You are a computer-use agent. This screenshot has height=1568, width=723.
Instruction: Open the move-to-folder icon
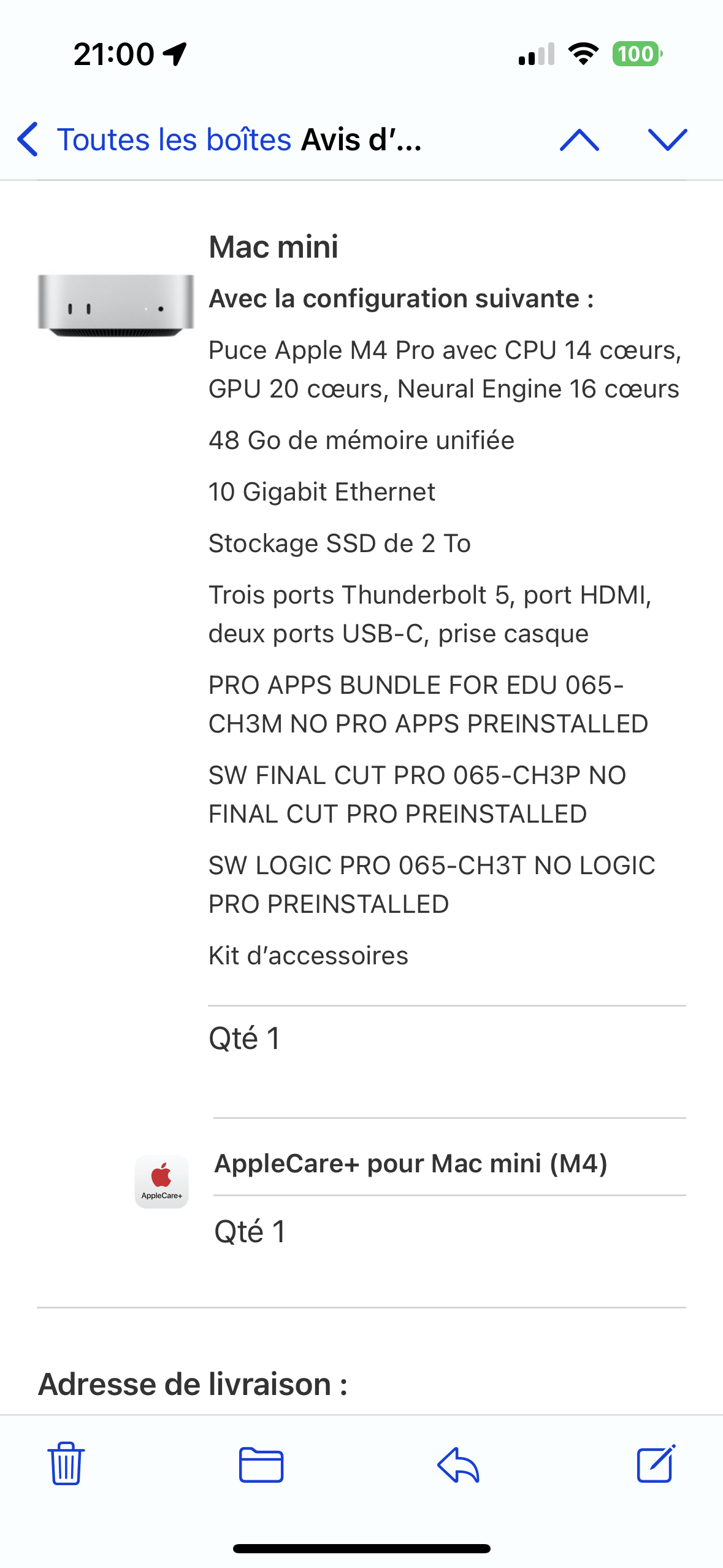[x=261, y=1465]
